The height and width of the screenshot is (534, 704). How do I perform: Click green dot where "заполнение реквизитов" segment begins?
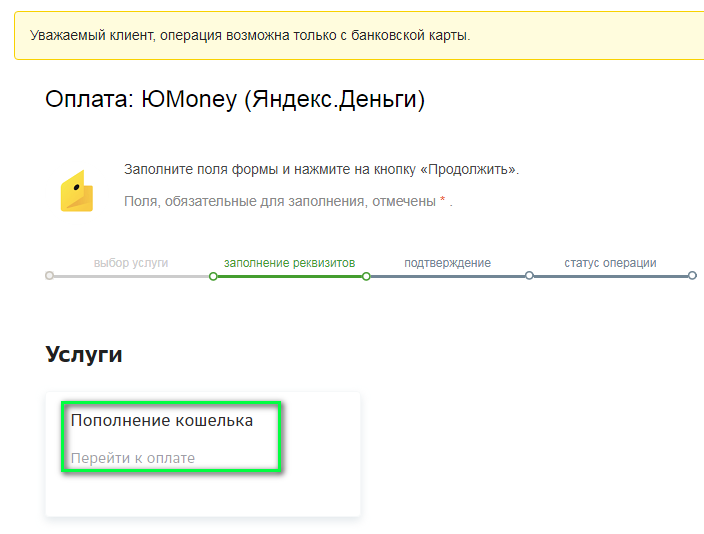tap(213, 275)
